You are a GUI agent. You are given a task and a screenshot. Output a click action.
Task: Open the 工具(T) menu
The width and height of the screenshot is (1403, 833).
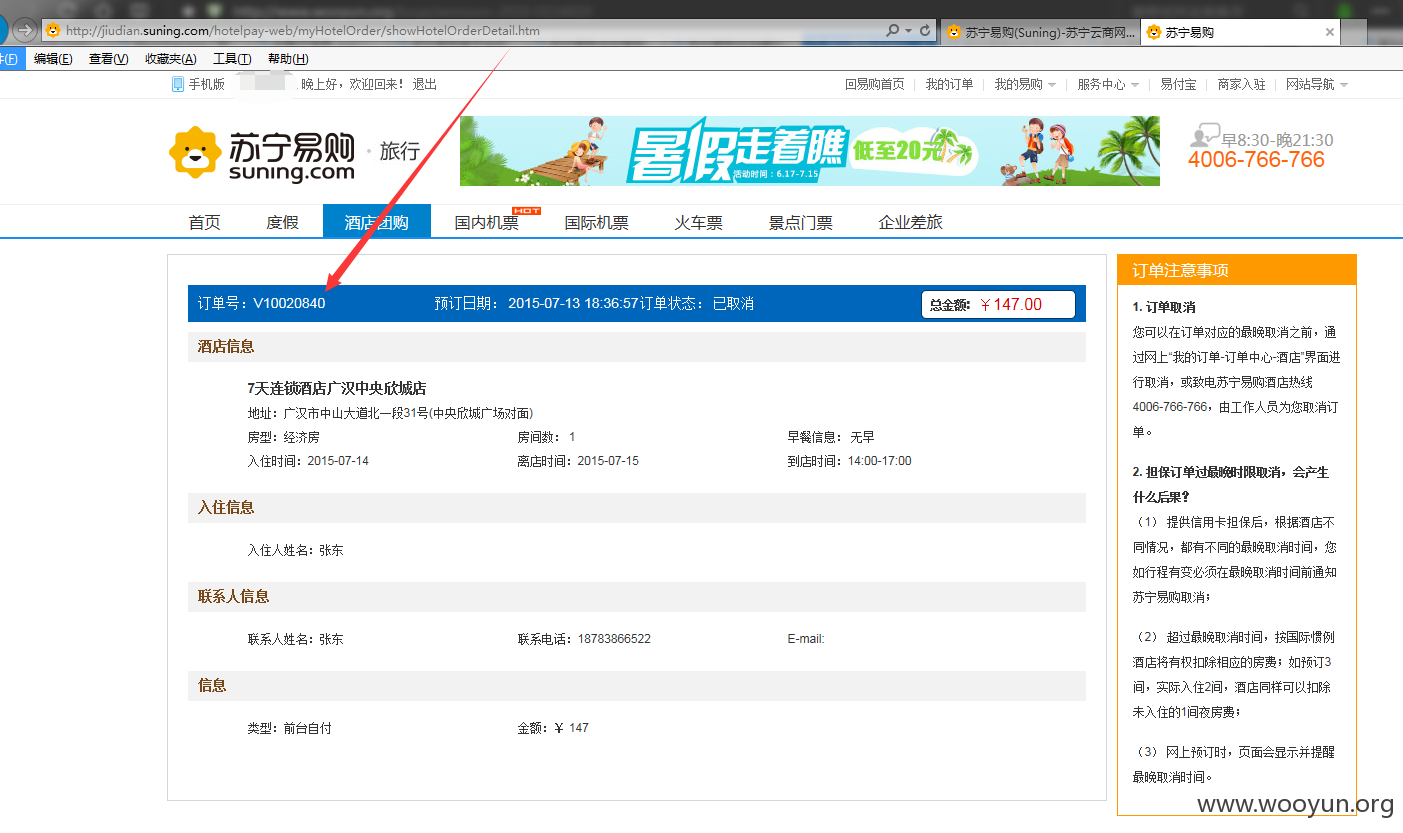point(232,59)
